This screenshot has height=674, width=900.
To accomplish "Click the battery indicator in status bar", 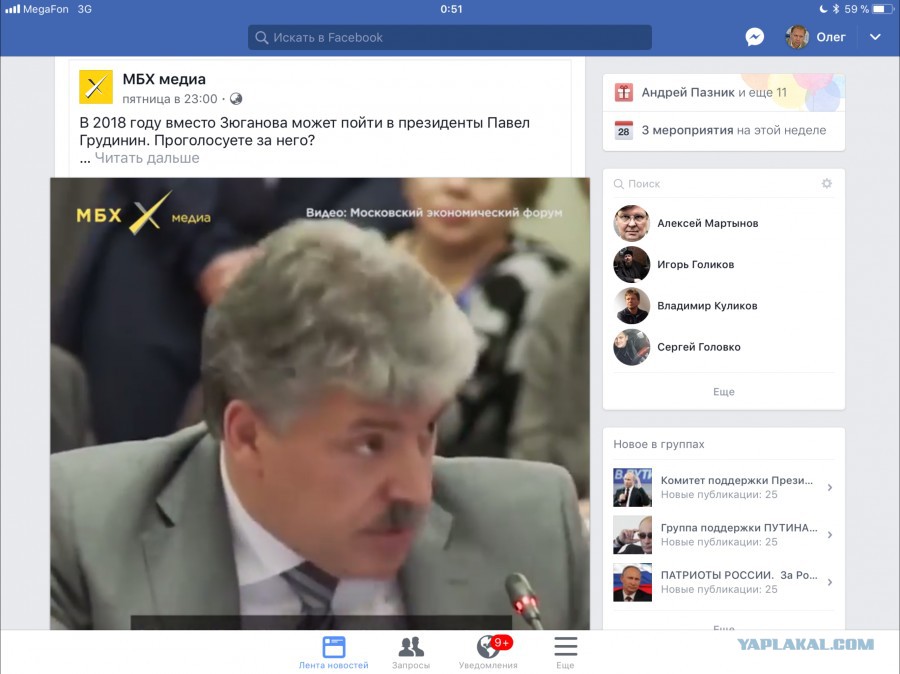I will [882, 9].
